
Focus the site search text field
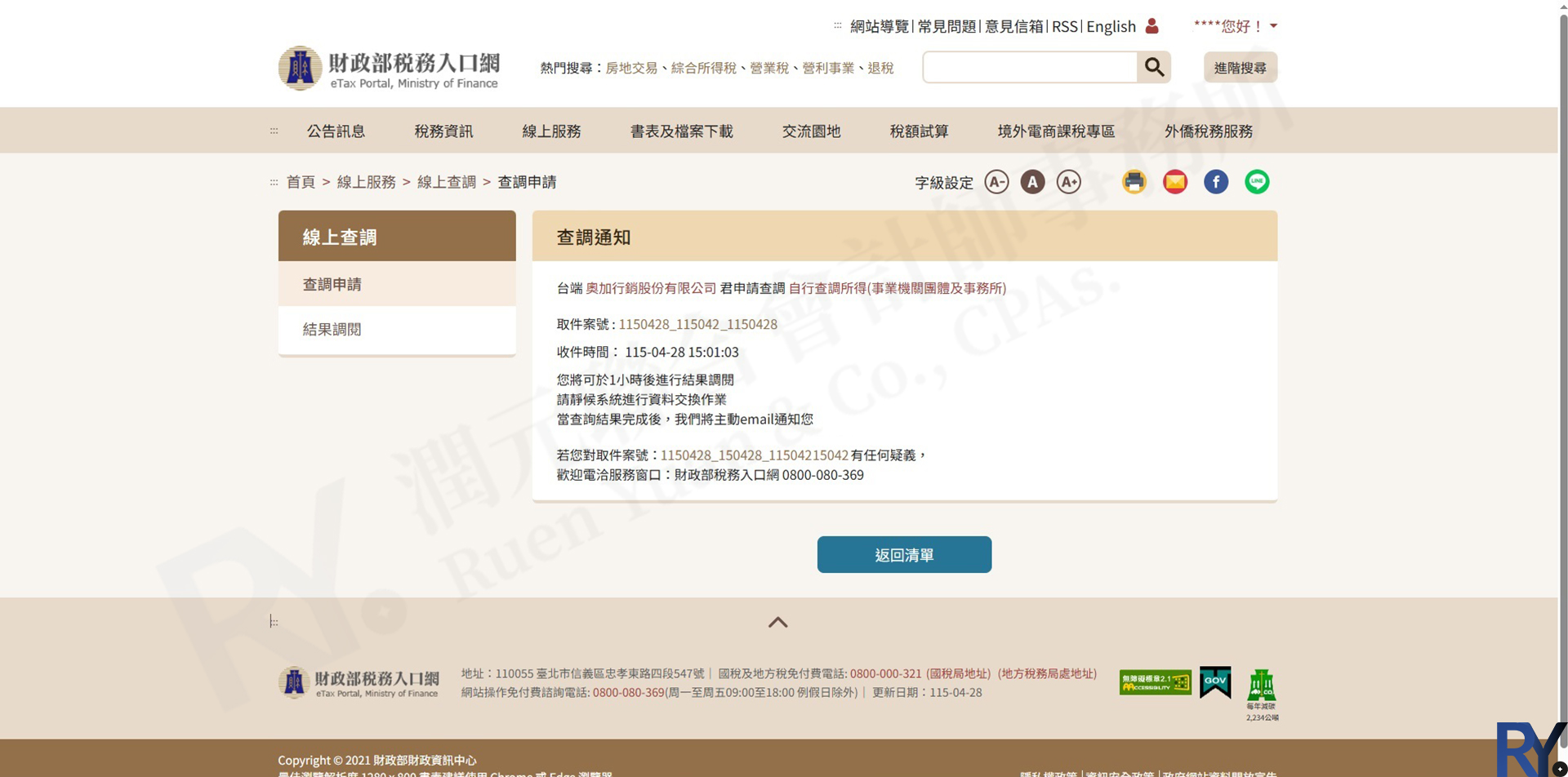[1030, 67]
